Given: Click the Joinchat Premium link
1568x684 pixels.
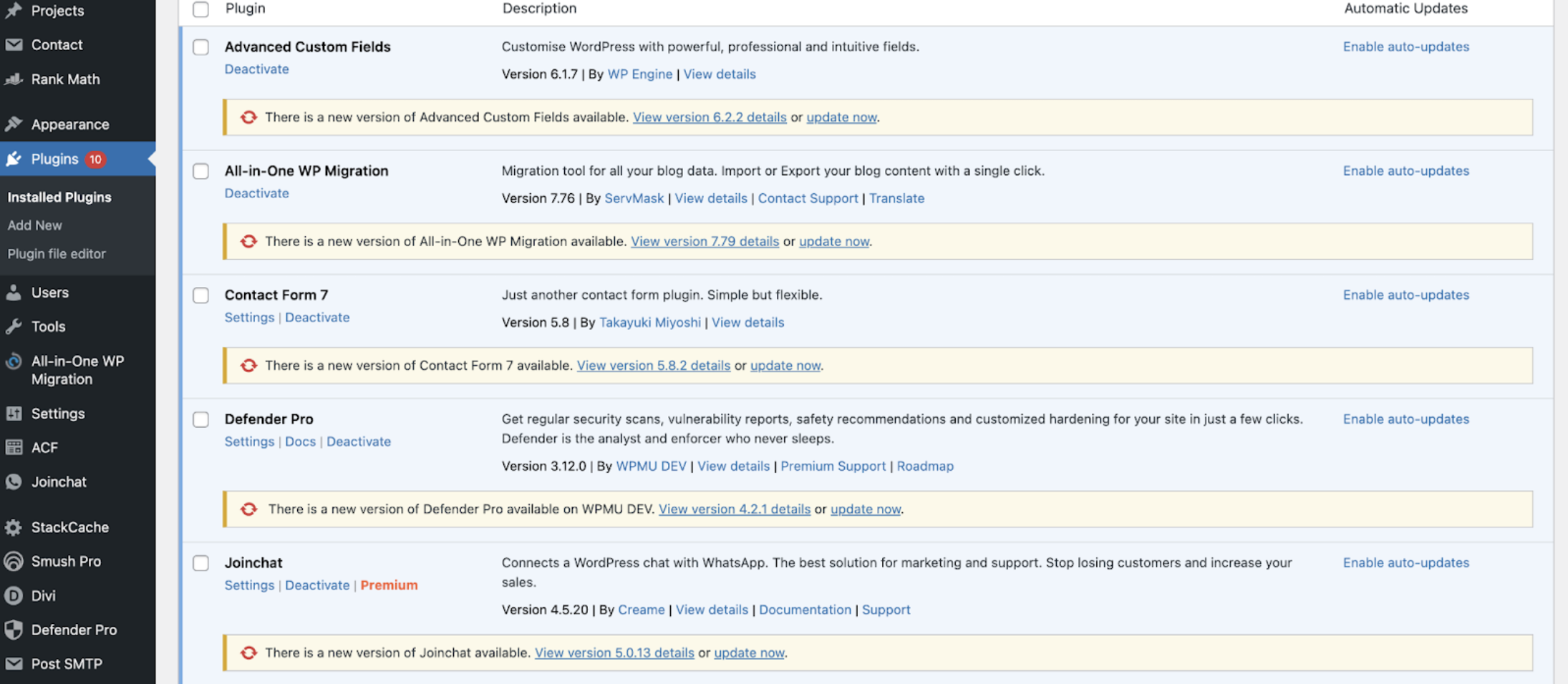Looking at the screenshot, I should tap(389, 585).
